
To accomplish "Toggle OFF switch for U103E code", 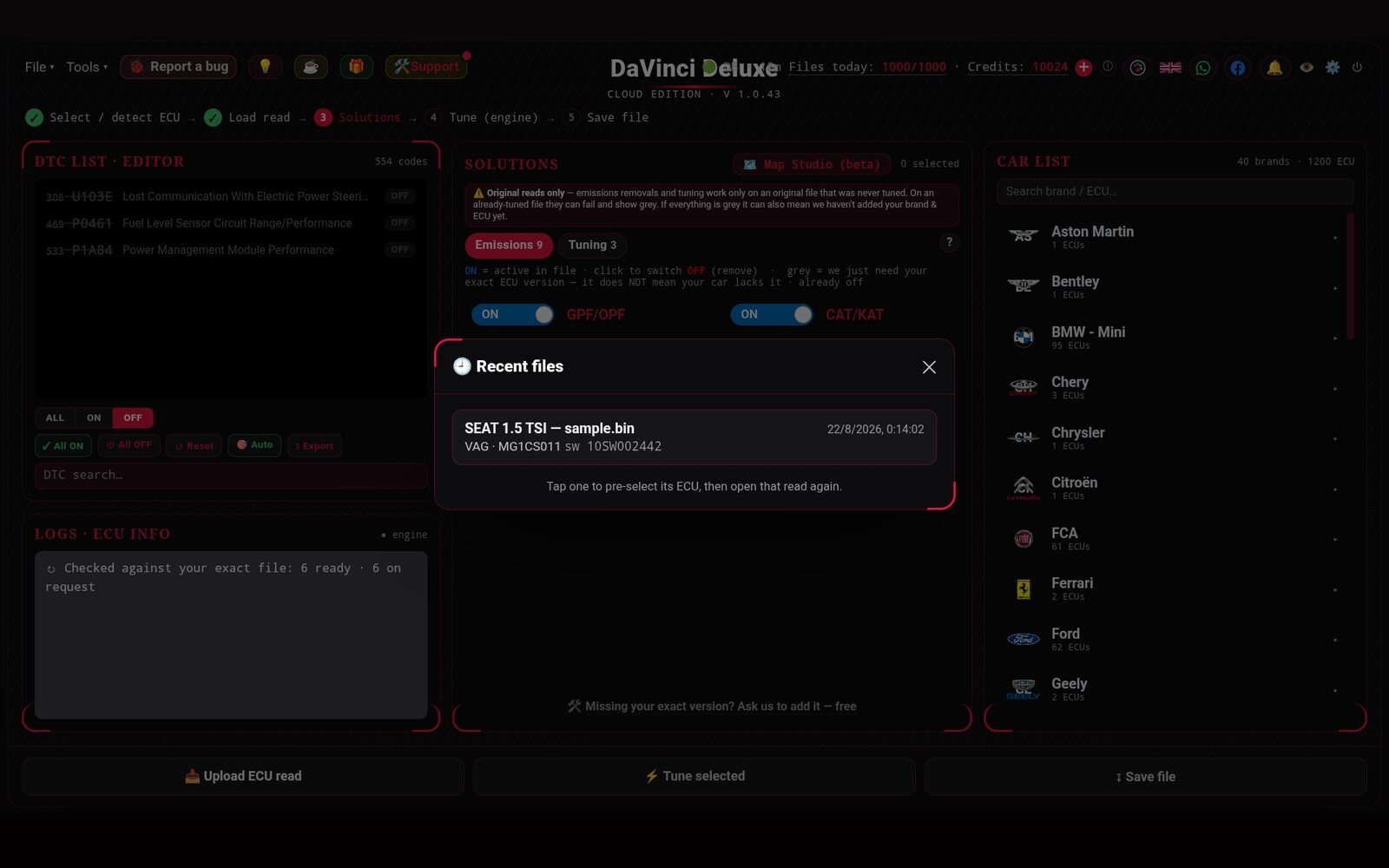I will [399, 196].
